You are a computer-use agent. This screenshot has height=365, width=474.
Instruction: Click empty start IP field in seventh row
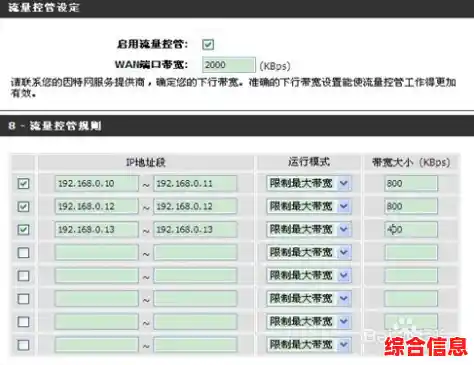97,321
